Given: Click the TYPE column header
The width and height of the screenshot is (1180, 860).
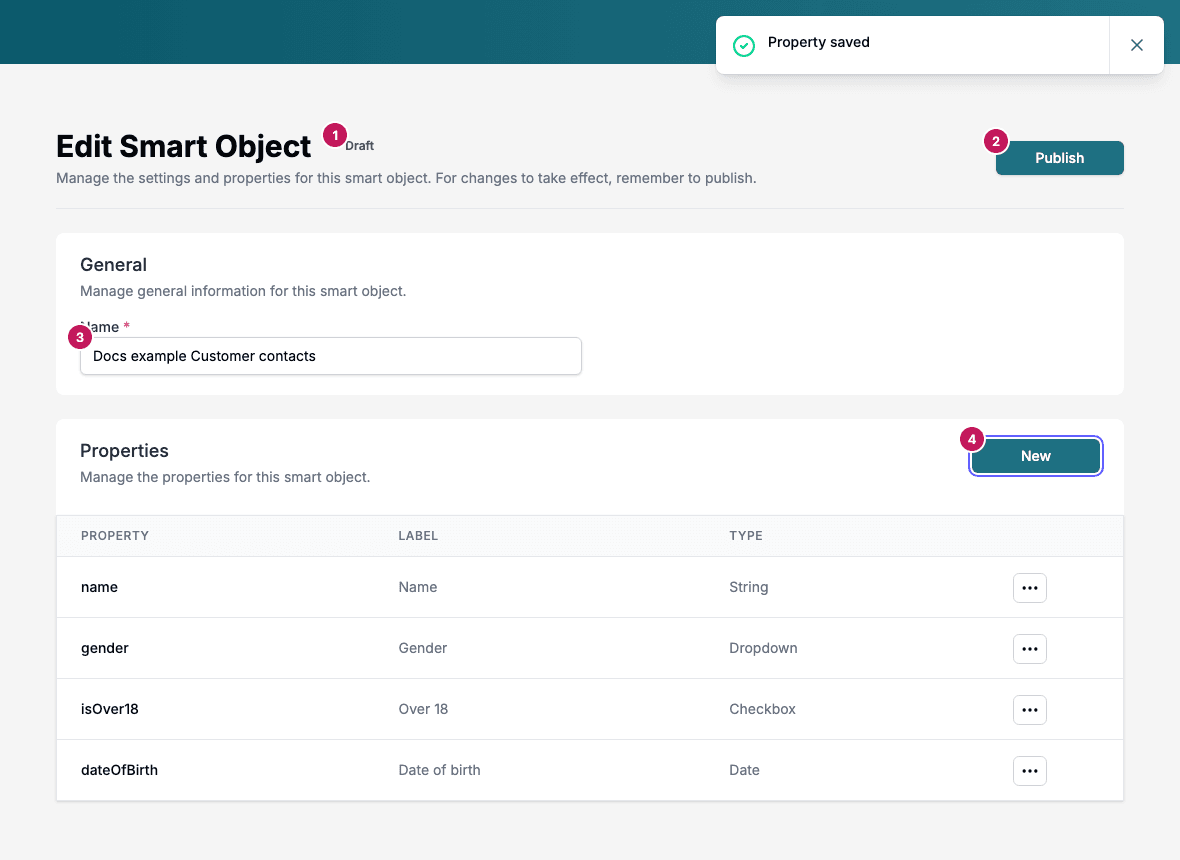Looking at the screenshot, I should 746,536.
